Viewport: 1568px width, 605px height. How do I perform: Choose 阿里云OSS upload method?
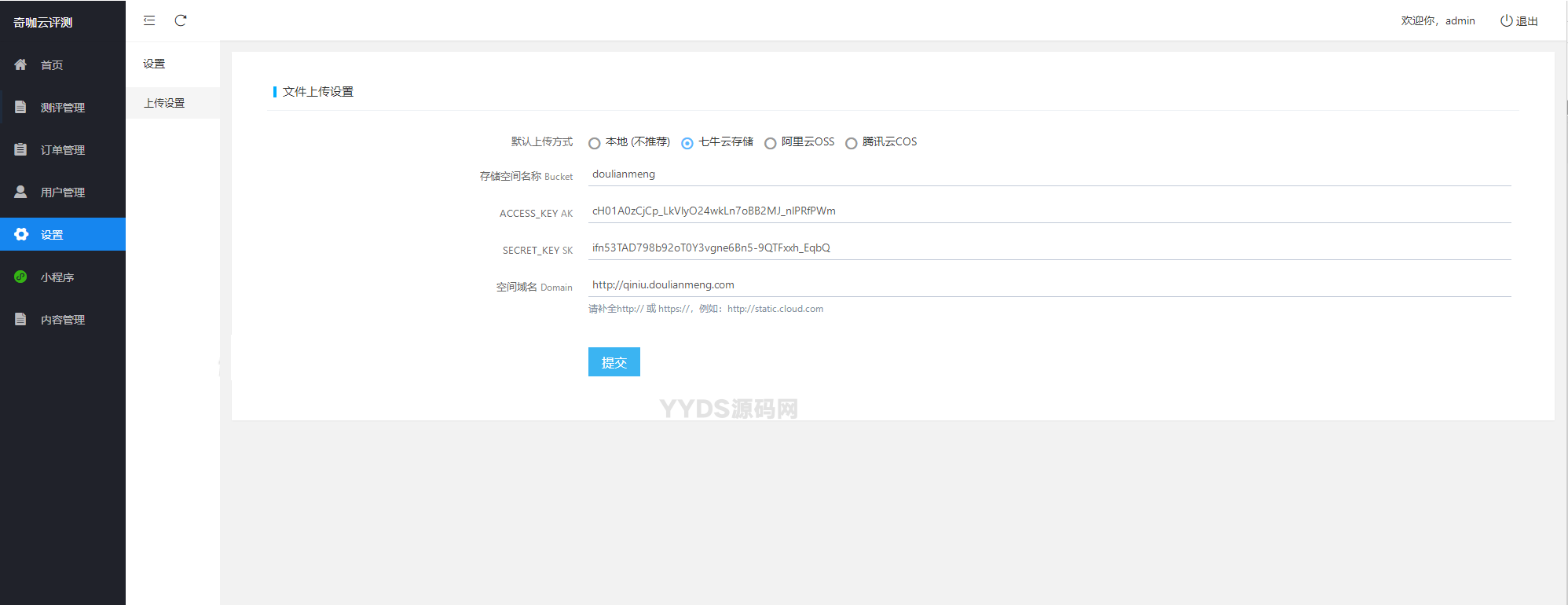tap(771, 143)
